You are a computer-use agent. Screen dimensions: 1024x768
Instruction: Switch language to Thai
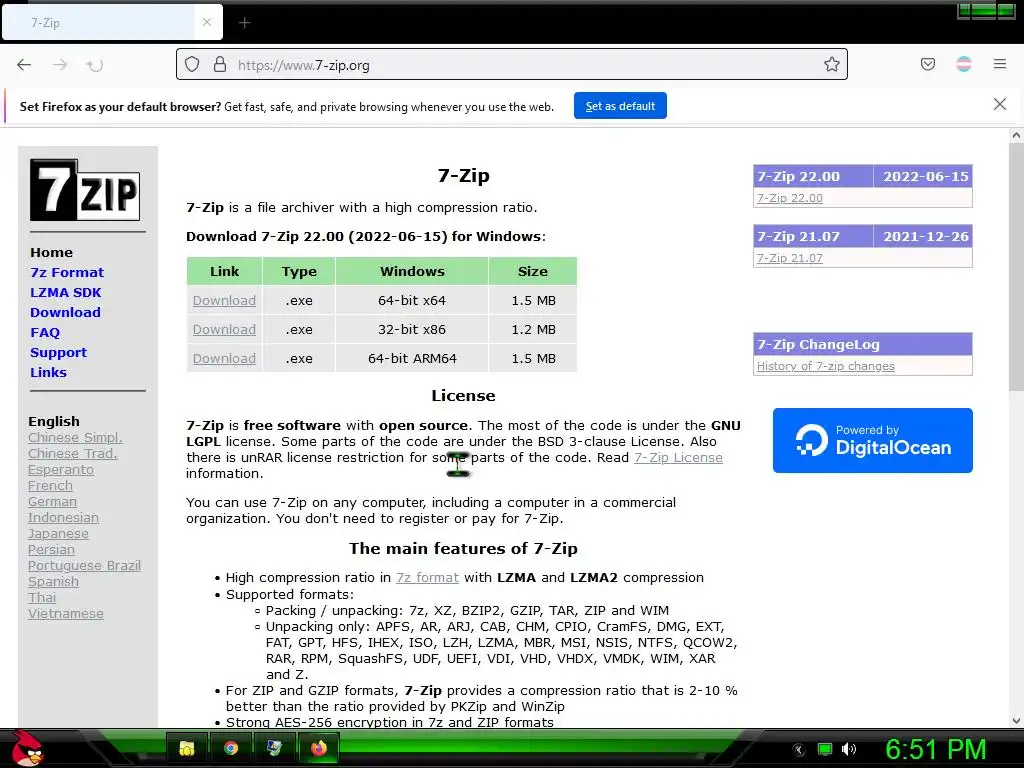click(42, 598)
